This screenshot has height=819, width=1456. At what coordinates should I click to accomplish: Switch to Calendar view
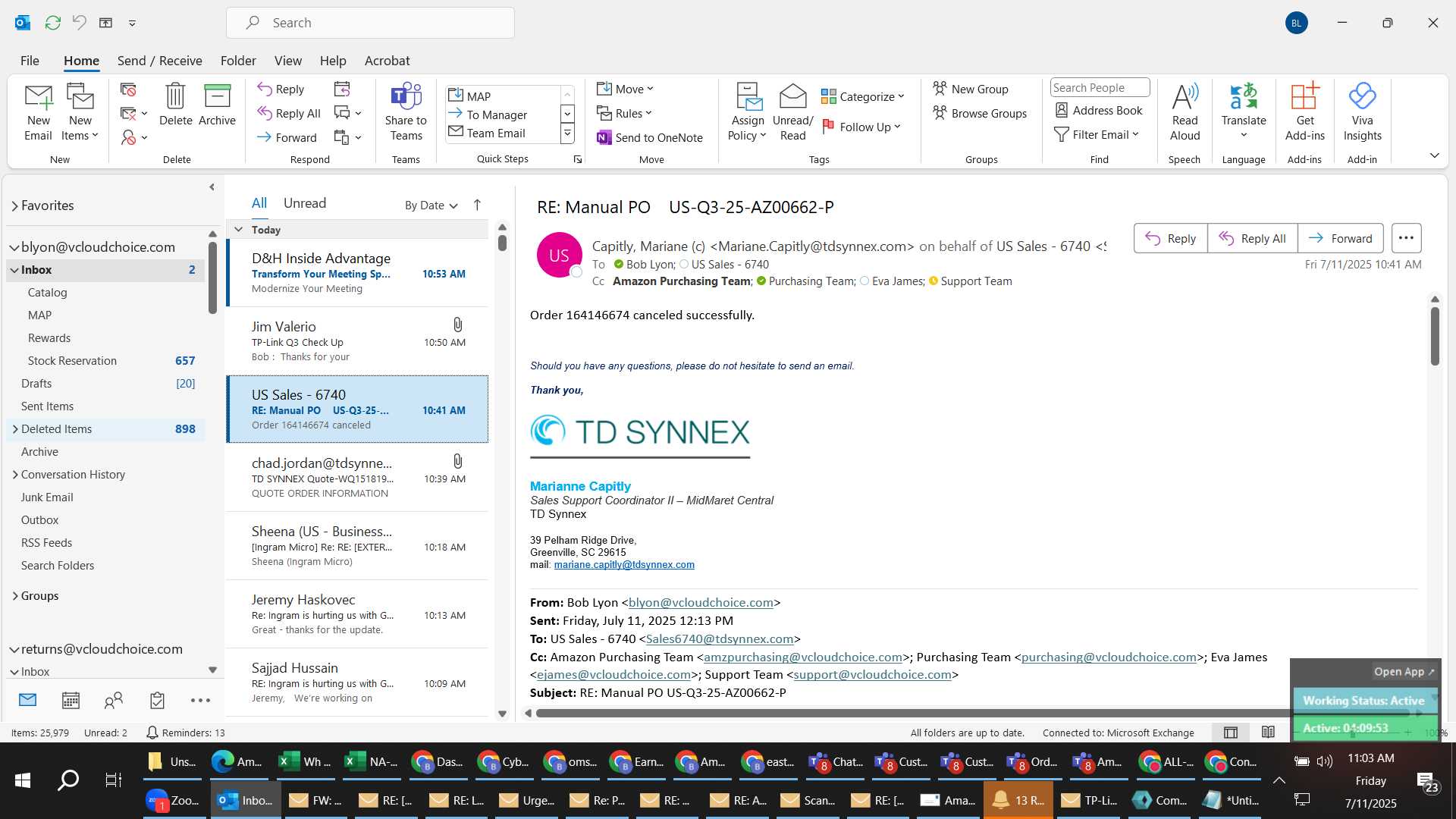coord(71,700)
